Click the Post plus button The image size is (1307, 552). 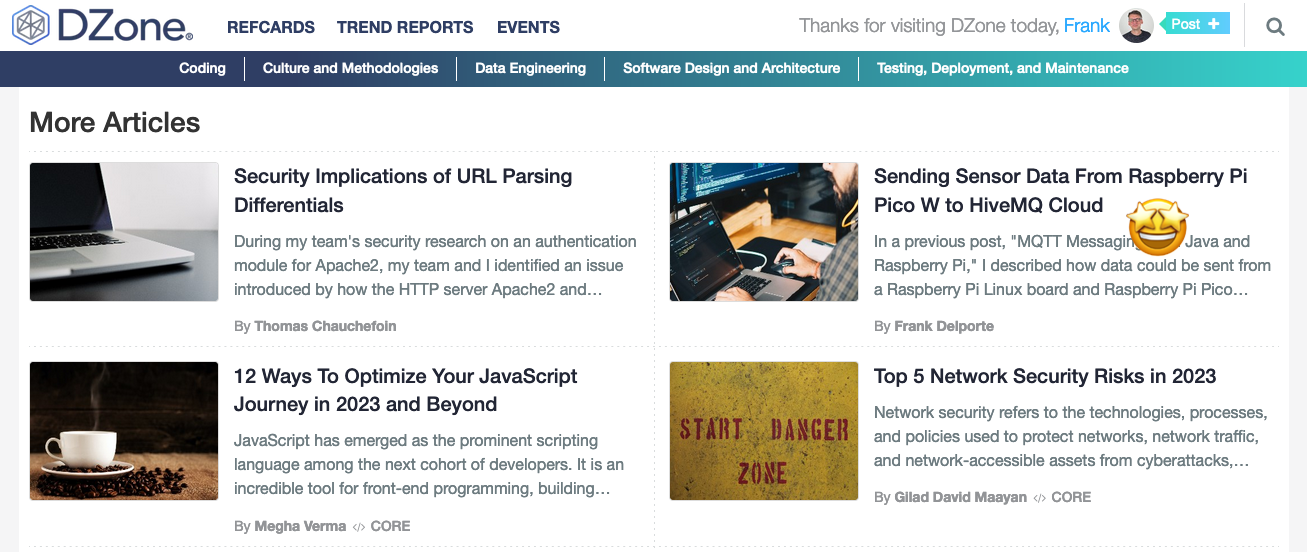pos(1195,24)
